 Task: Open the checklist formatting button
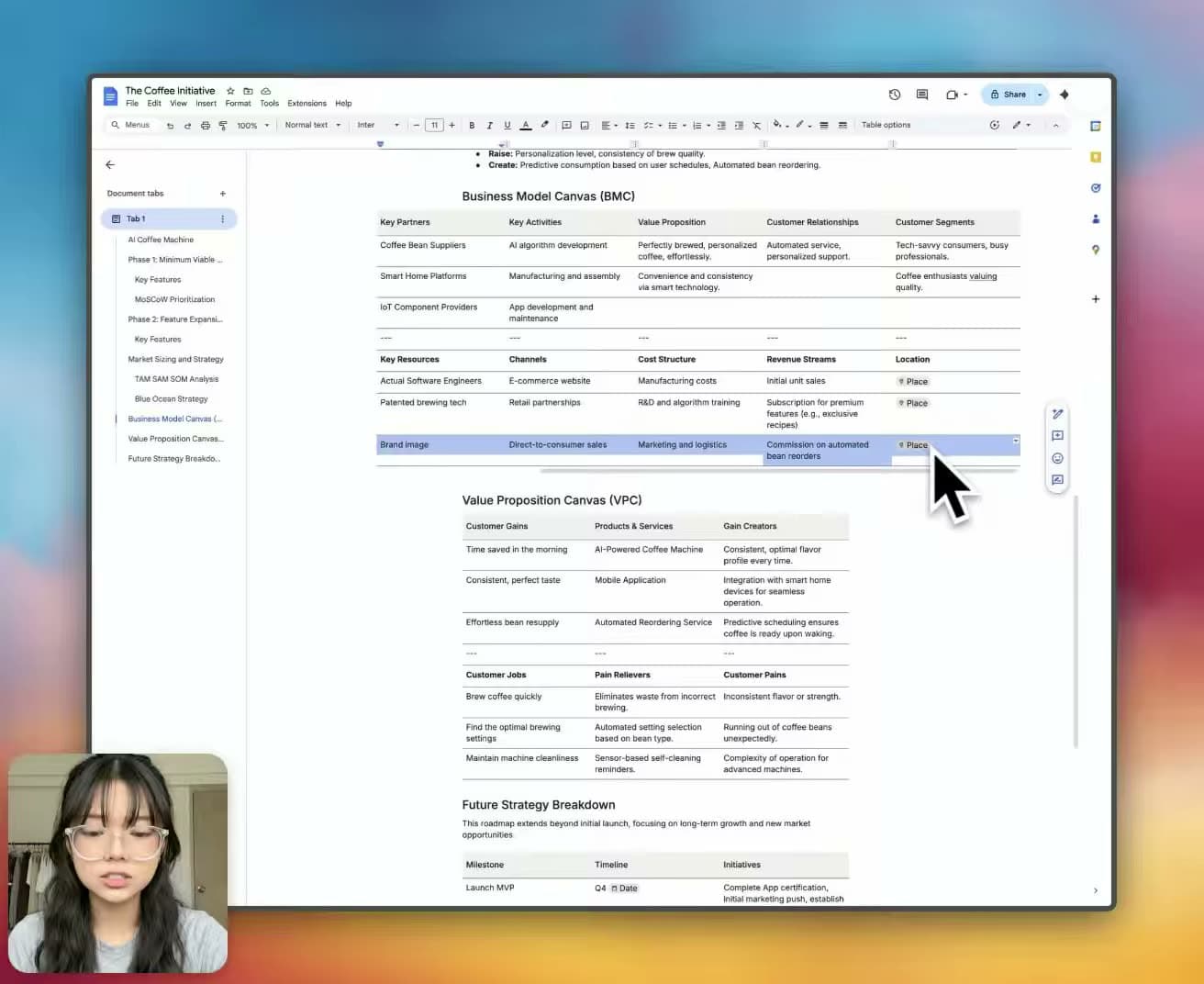[650, 125]
